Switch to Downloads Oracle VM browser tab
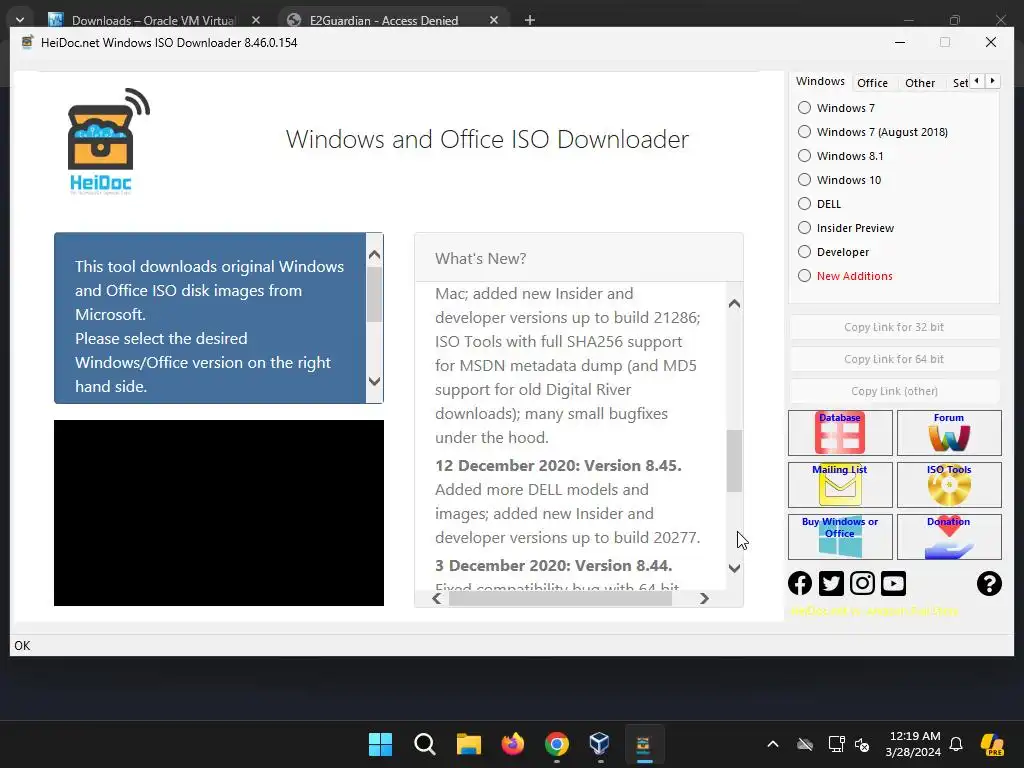1024x768 pixels. [x=154, y=20]
